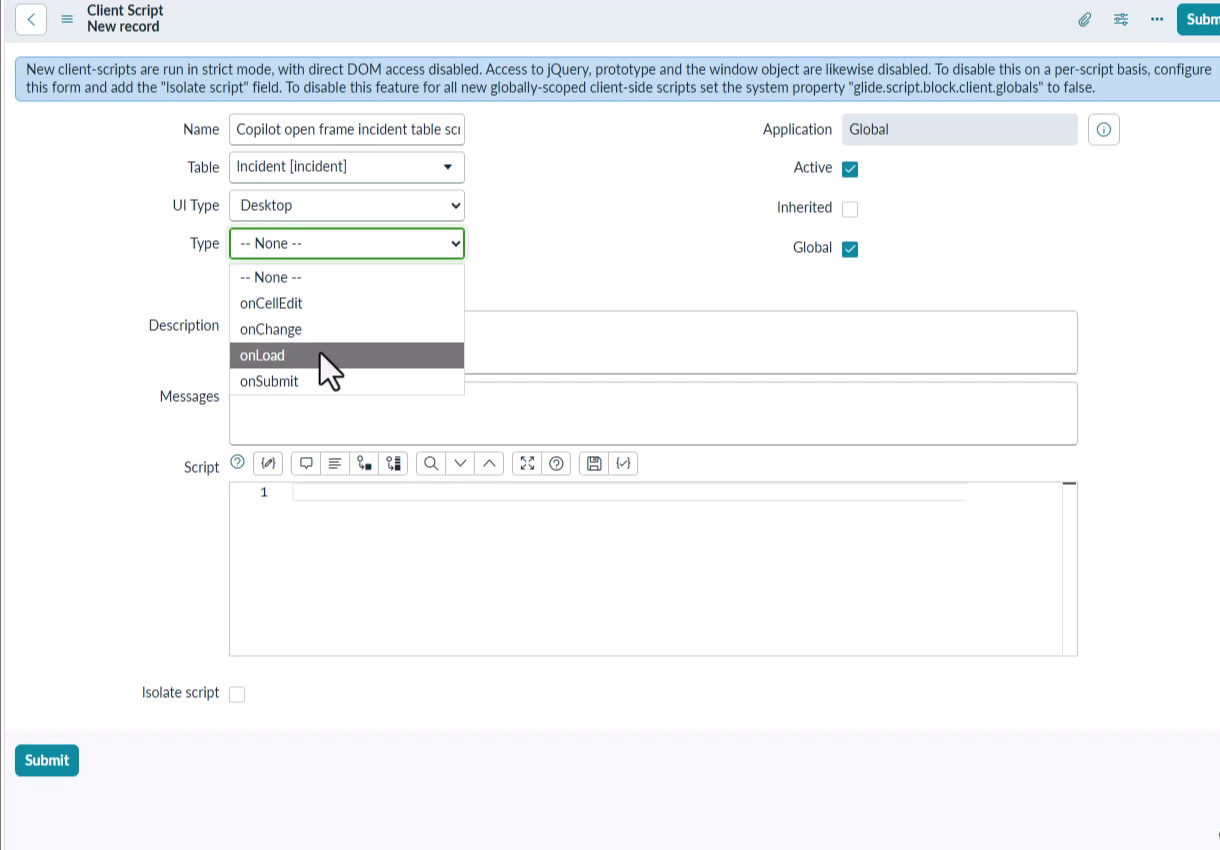Click the find next down arrow
The width and height of the screenshot is (1220, 850).
click(460, 463)
